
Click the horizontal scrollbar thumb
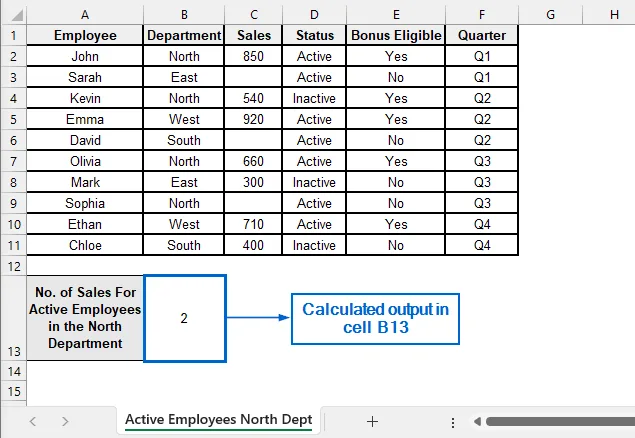coord(560,421)
